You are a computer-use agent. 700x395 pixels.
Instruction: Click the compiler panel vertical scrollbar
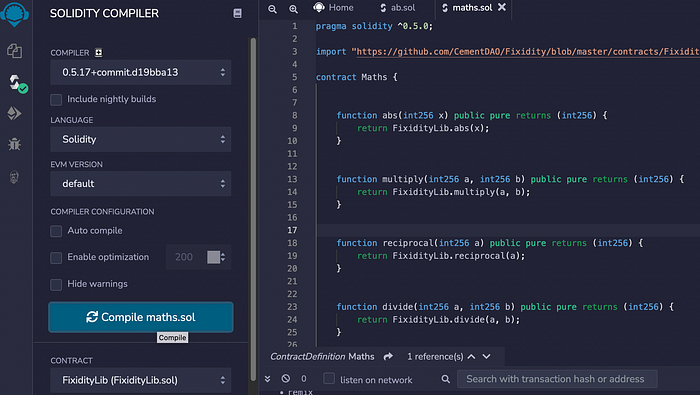[x=253, y=210]
